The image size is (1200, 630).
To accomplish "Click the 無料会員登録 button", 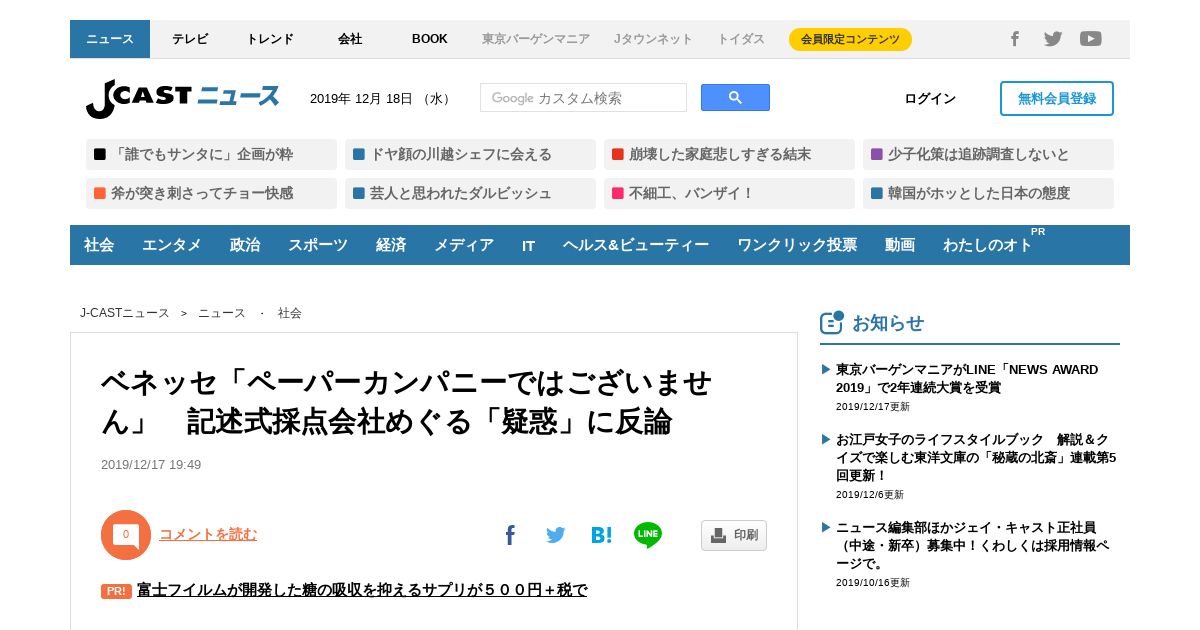I will [1057, 98].
